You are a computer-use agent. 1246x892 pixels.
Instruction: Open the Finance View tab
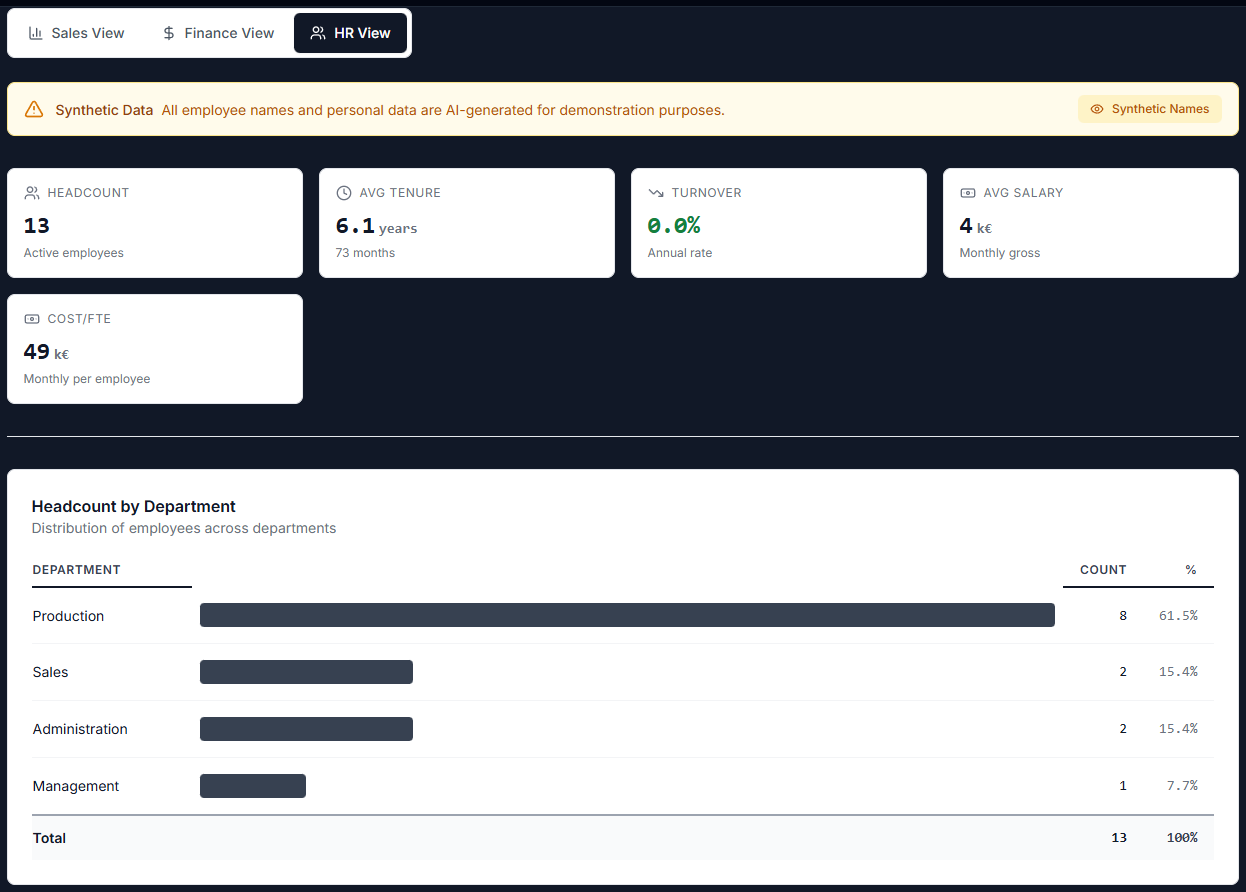pyautogui.click(x=218, y=32)
